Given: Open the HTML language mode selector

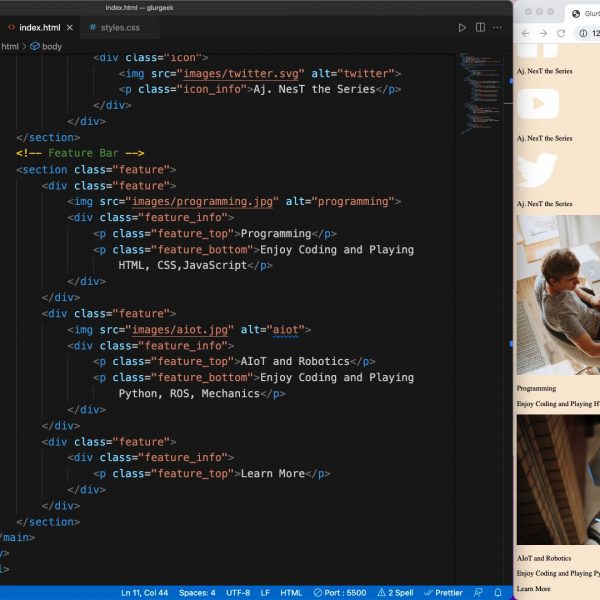Looking at the screenshot, I should (x=291, y=593).
